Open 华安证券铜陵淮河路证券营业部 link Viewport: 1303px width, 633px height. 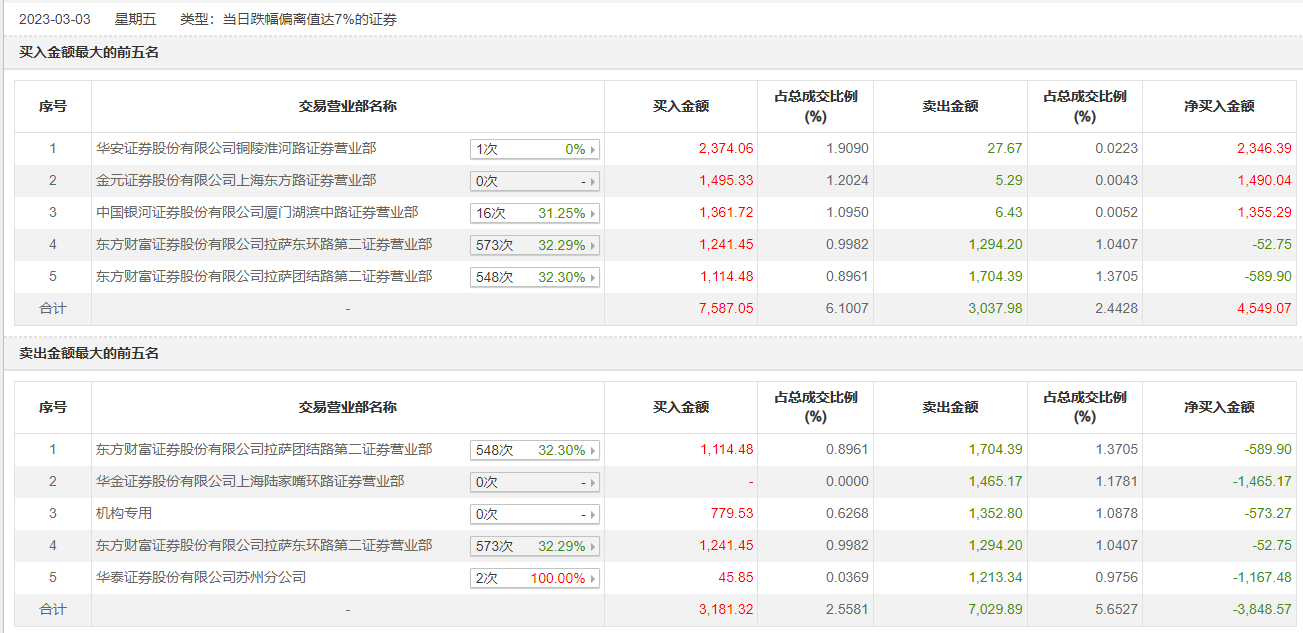coord(236,148)
